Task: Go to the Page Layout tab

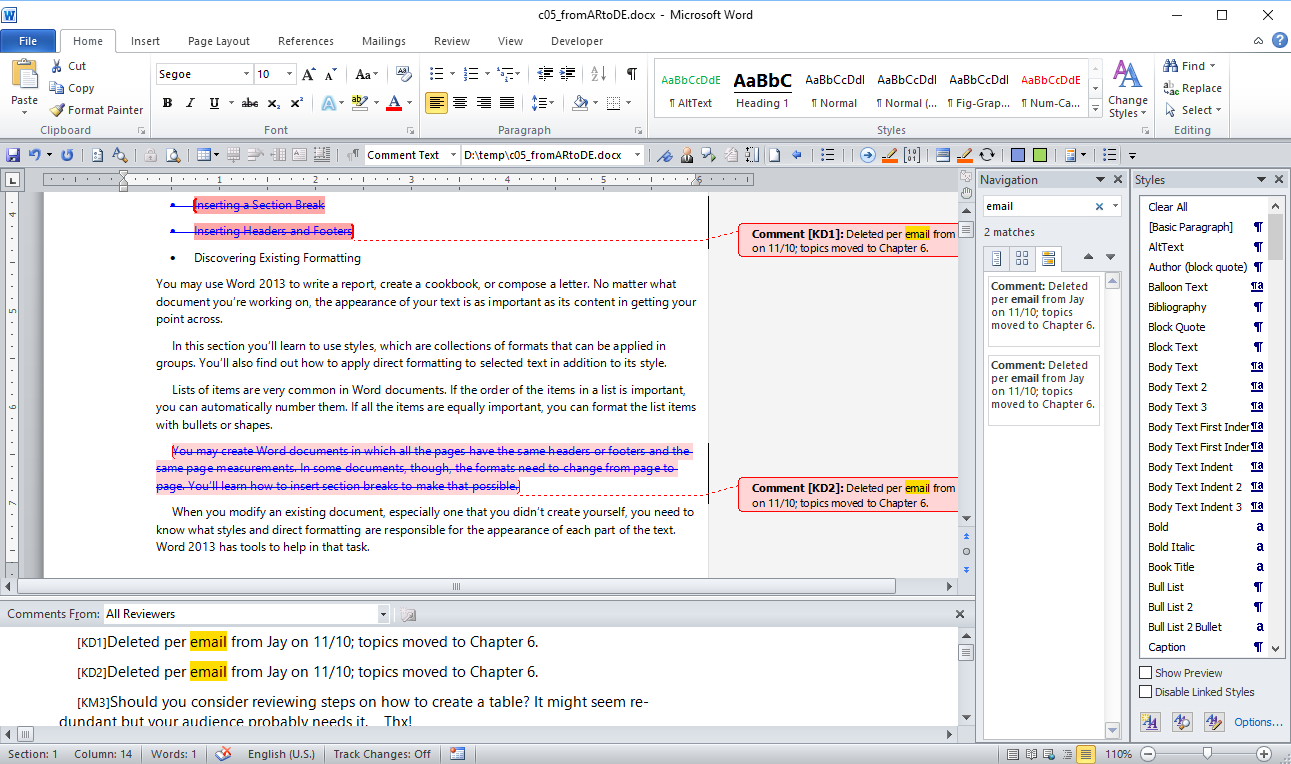Action: tap(219, 41)
